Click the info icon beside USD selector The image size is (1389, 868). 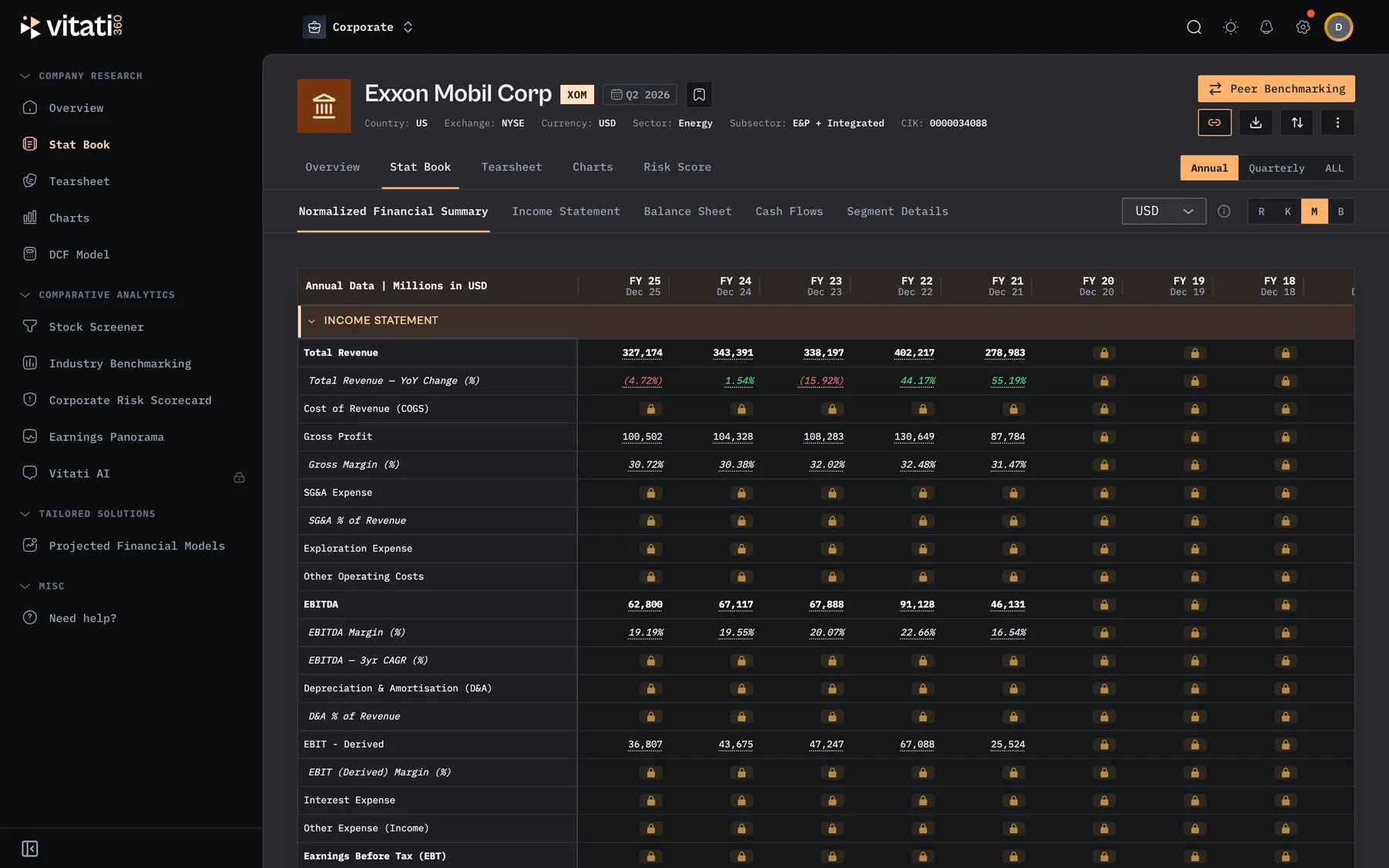click(1224, 211)
